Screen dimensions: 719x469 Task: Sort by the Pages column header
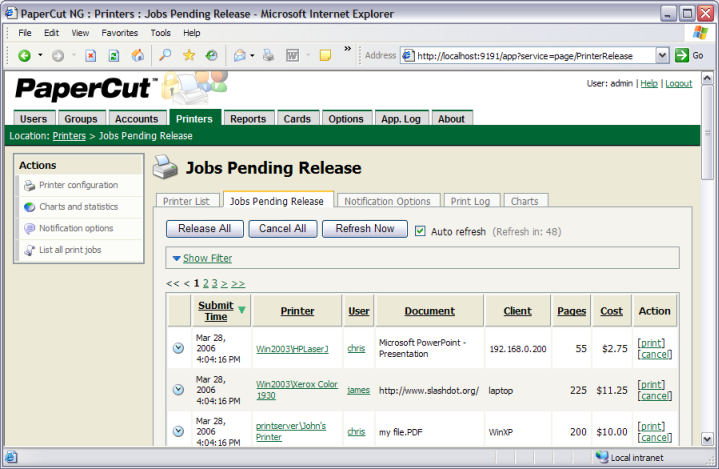coord(571,311)
